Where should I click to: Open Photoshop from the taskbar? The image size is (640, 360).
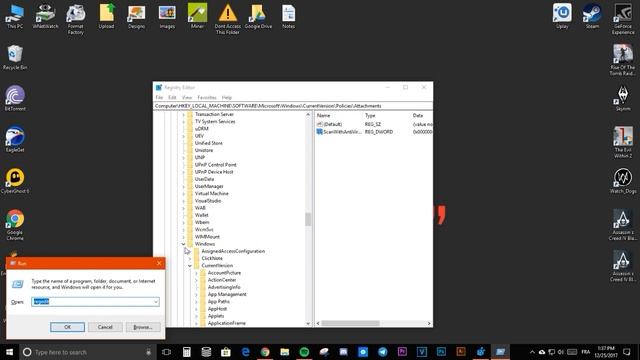pos(441,352)
